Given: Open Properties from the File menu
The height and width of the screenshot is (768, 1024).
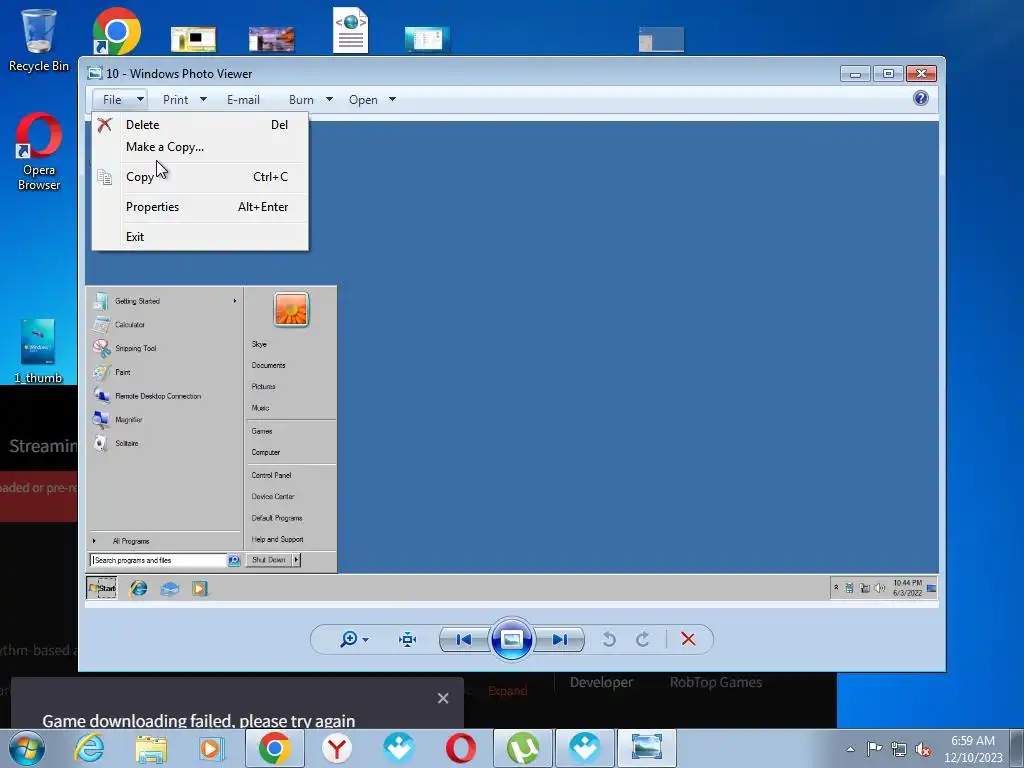Looking at the screenshot, I should [200, 207].
